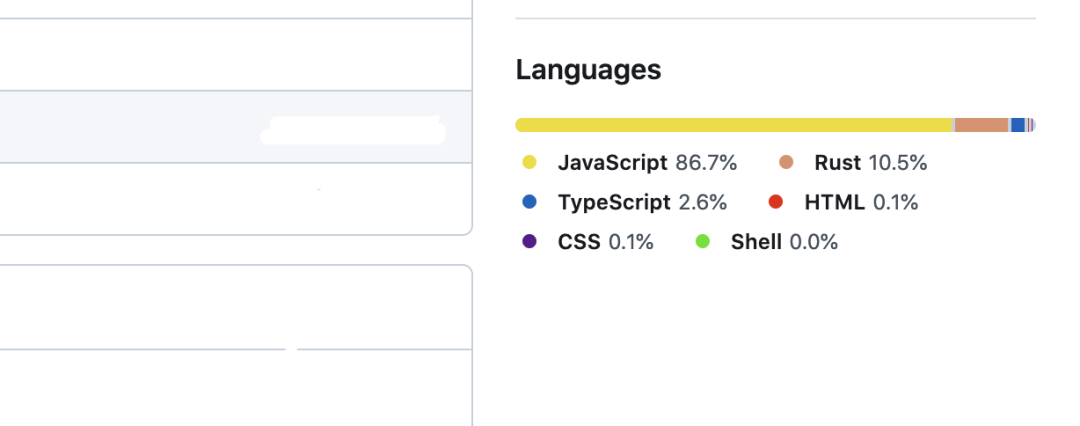Viewport: 1080px width, 426px height.
Task: Click the Languages section heading
Action: click(588, 70)
